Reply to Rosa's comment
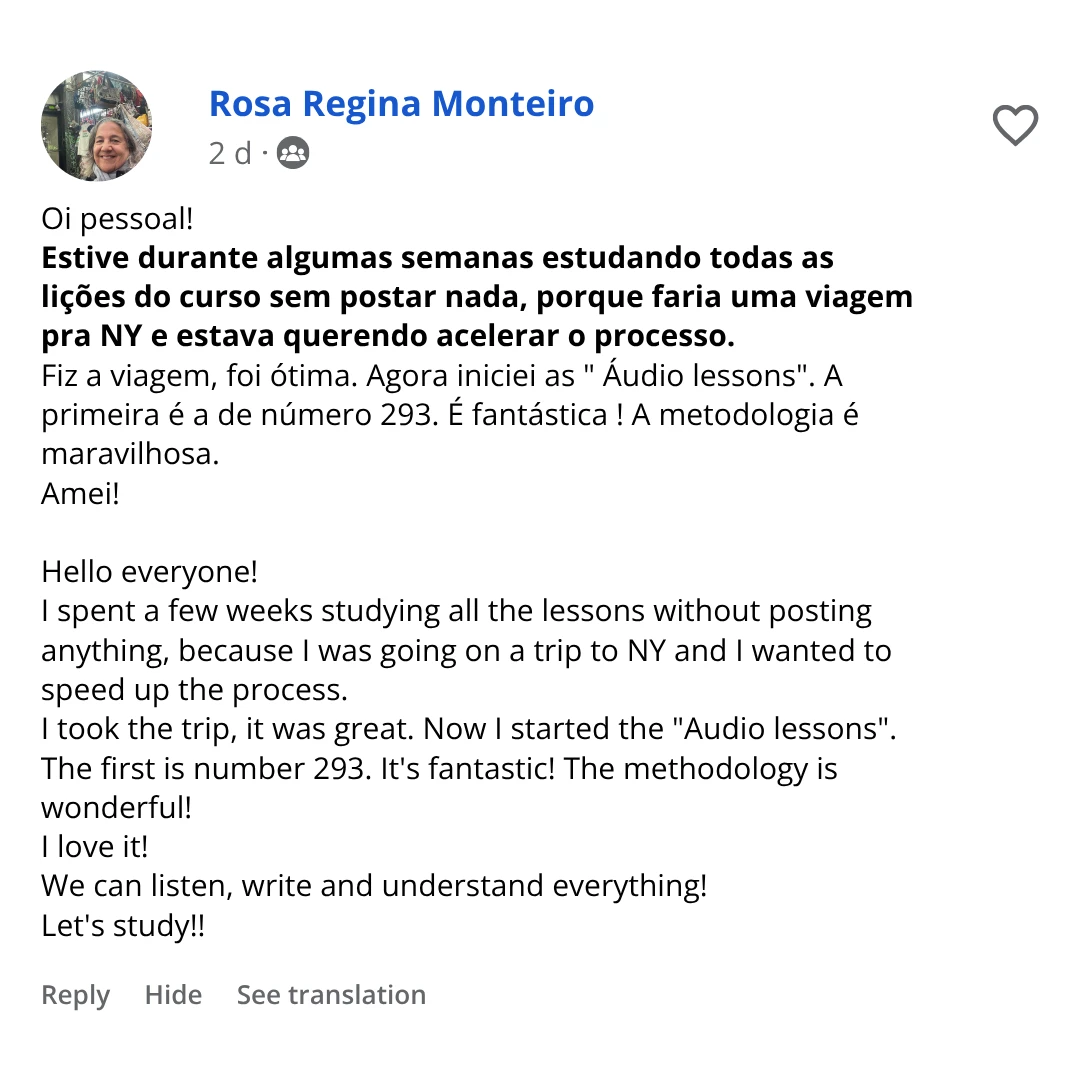This screenshot has height=1080, width=1080. (75, 994)
